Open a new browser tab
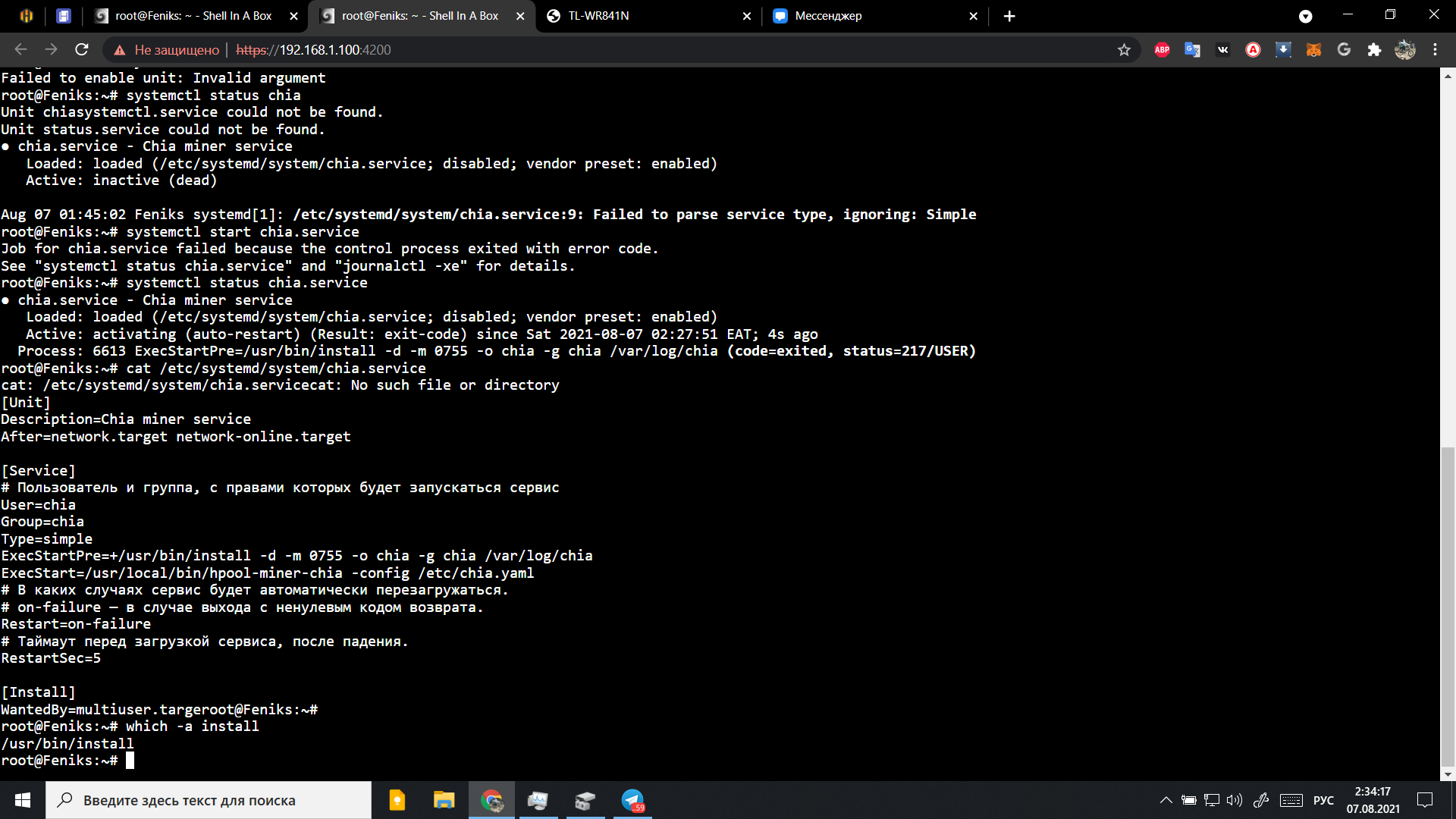 (x=1009, y=16)
